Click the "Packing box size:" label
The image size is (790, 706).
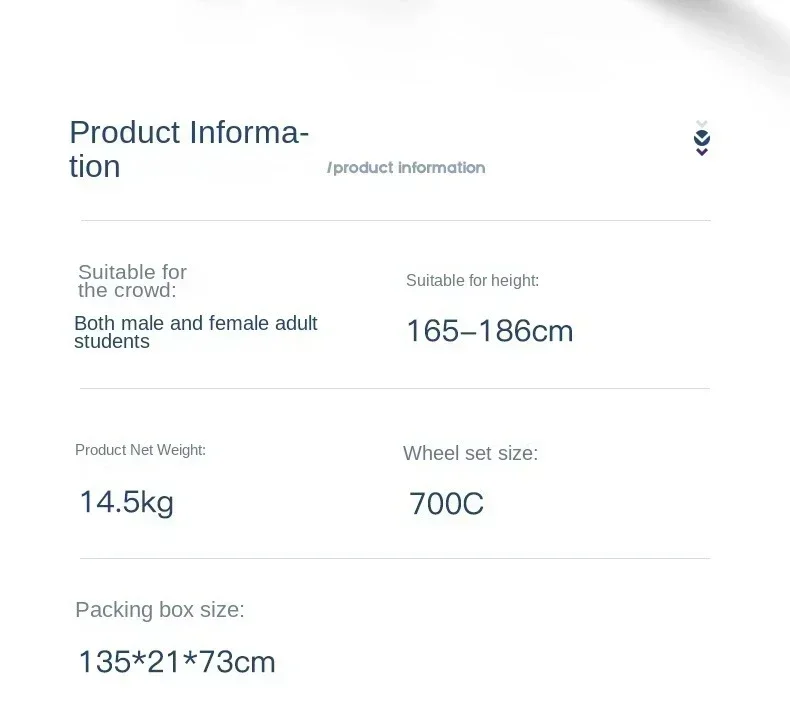coord(159,610)
